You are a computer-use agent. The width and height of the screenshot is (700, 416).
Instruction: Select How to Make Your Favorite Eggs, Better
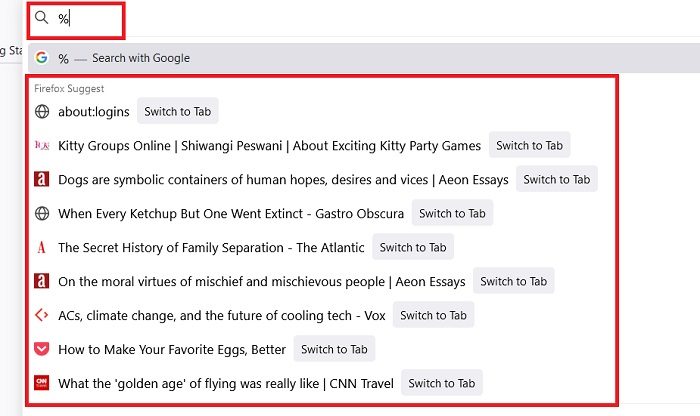[172, 349]
